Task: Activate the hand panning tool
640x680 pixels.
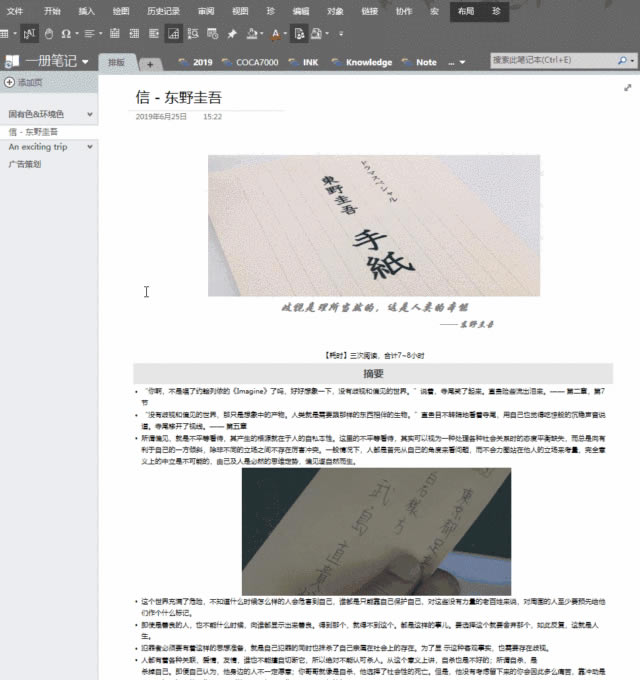Action: [x=49, y=33]
